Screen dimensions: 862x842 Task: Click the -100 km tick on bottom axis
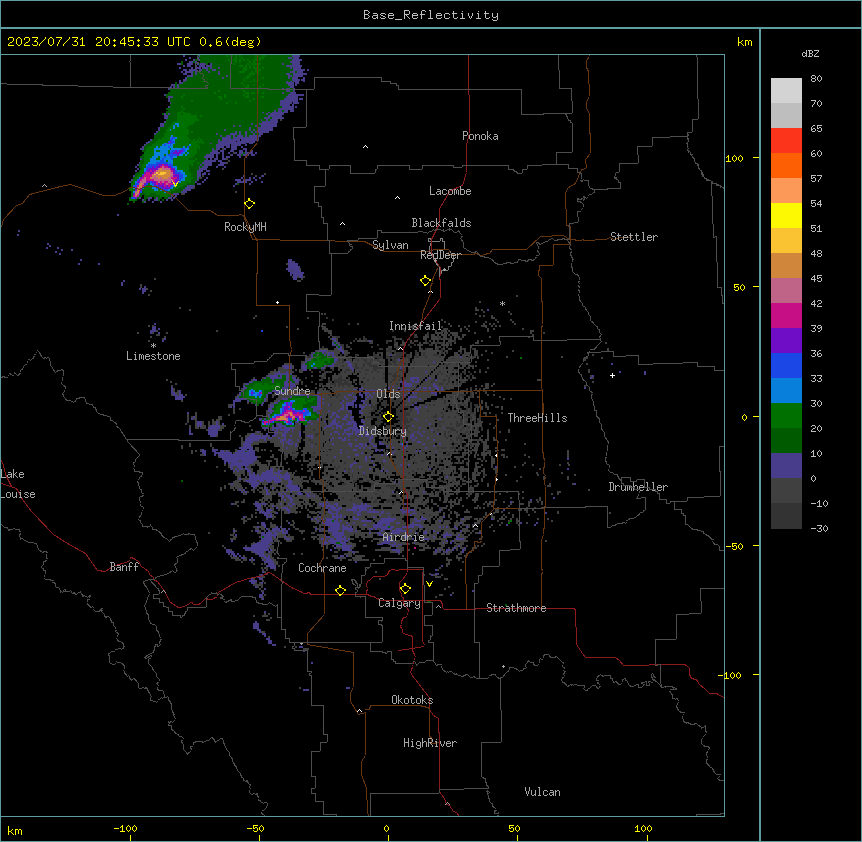pyautogui.click(x=125, y=828)
